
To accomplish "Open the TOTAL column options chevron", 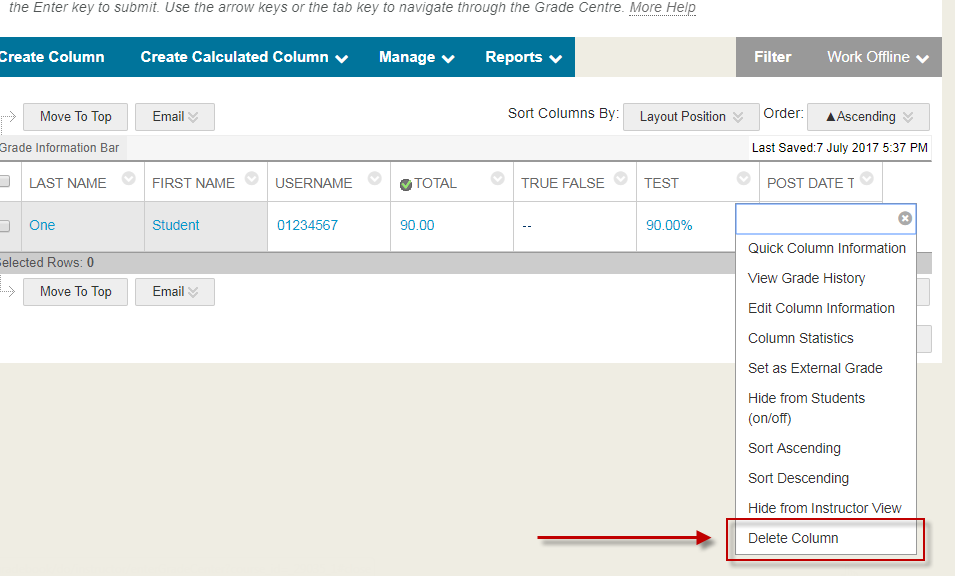I will pyautogui.click(x=497, y=179).
